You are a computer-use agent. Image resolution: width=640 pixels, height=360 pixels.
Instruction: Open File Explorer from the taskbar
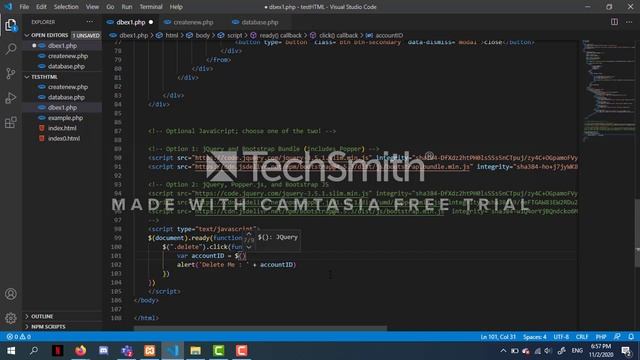(196, 351)
